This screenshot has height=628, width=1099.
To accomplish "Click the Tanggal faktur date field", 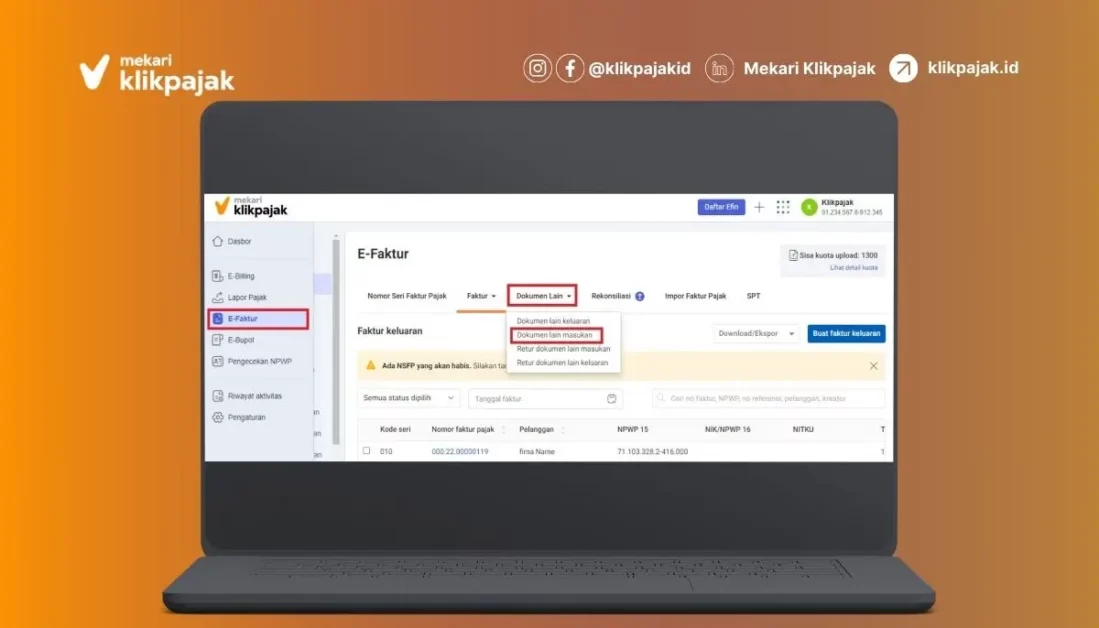I will tap(545, 399).
